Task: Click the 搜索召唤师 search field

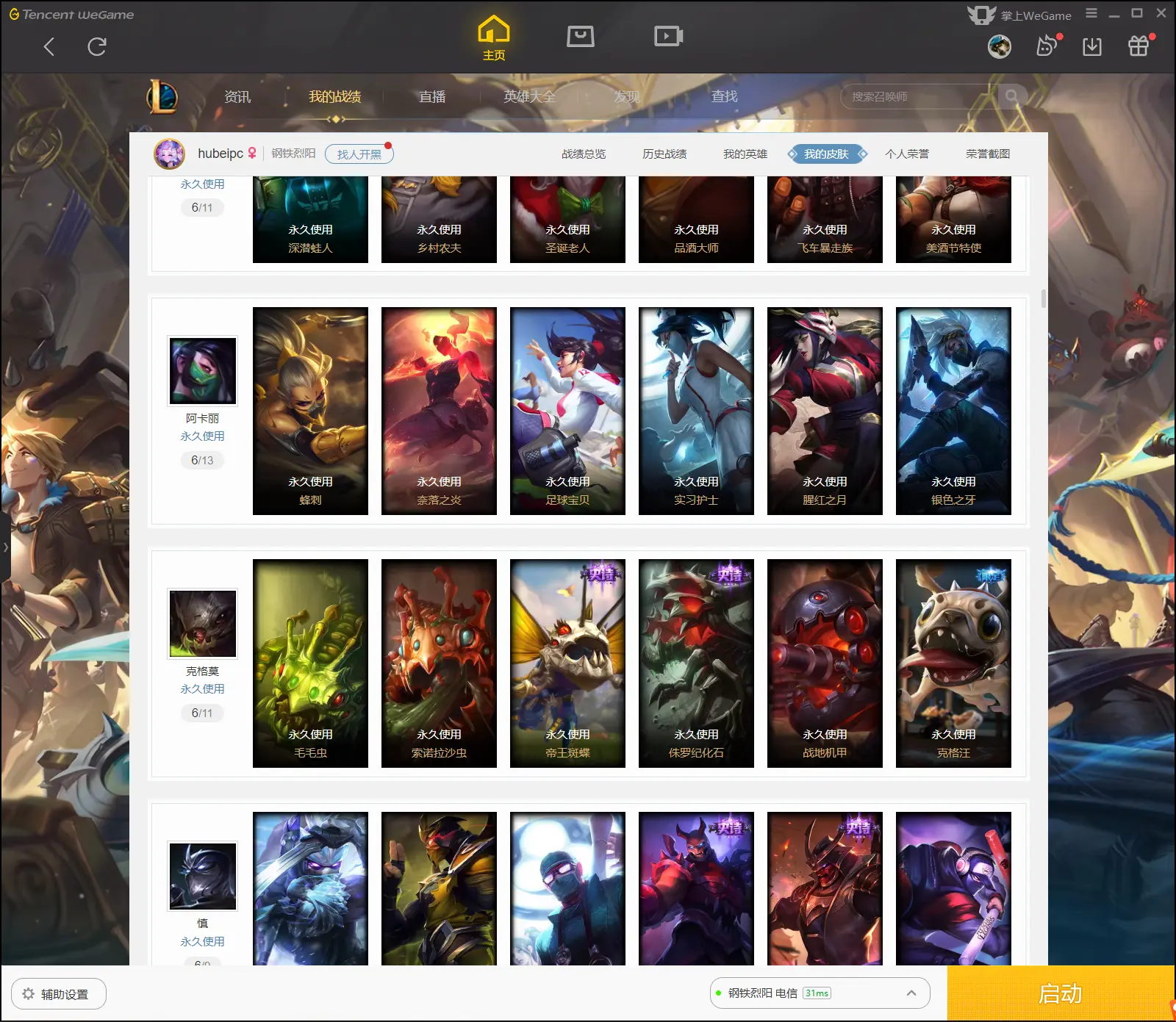Action: point(919,96)
